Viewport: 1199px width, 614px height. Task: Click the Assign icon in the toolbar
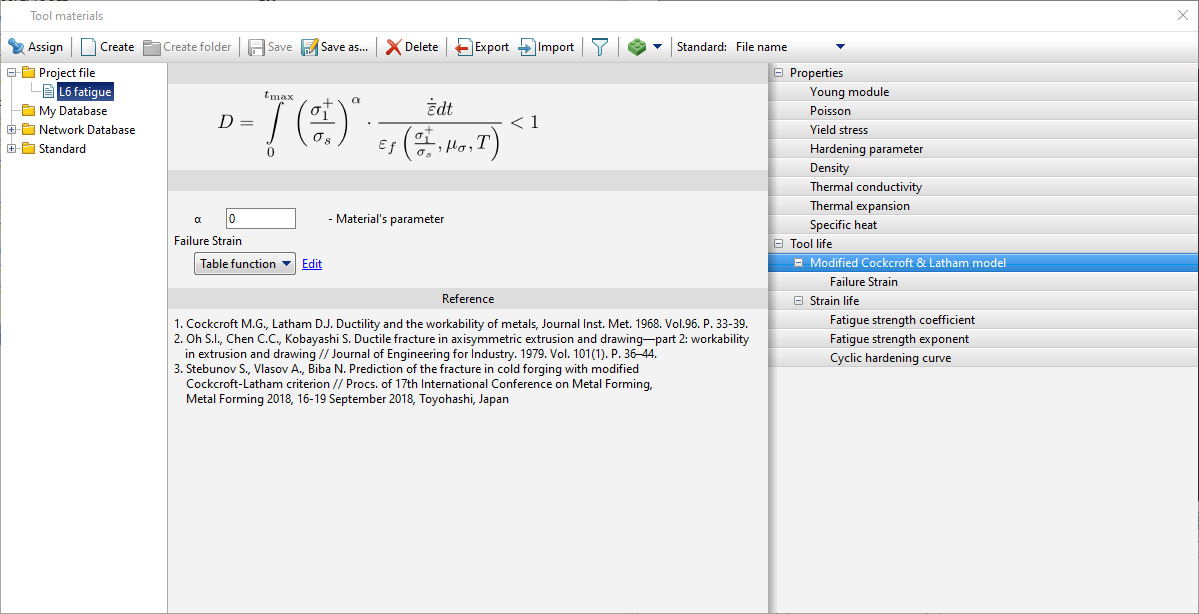click(x=36, y=46)
